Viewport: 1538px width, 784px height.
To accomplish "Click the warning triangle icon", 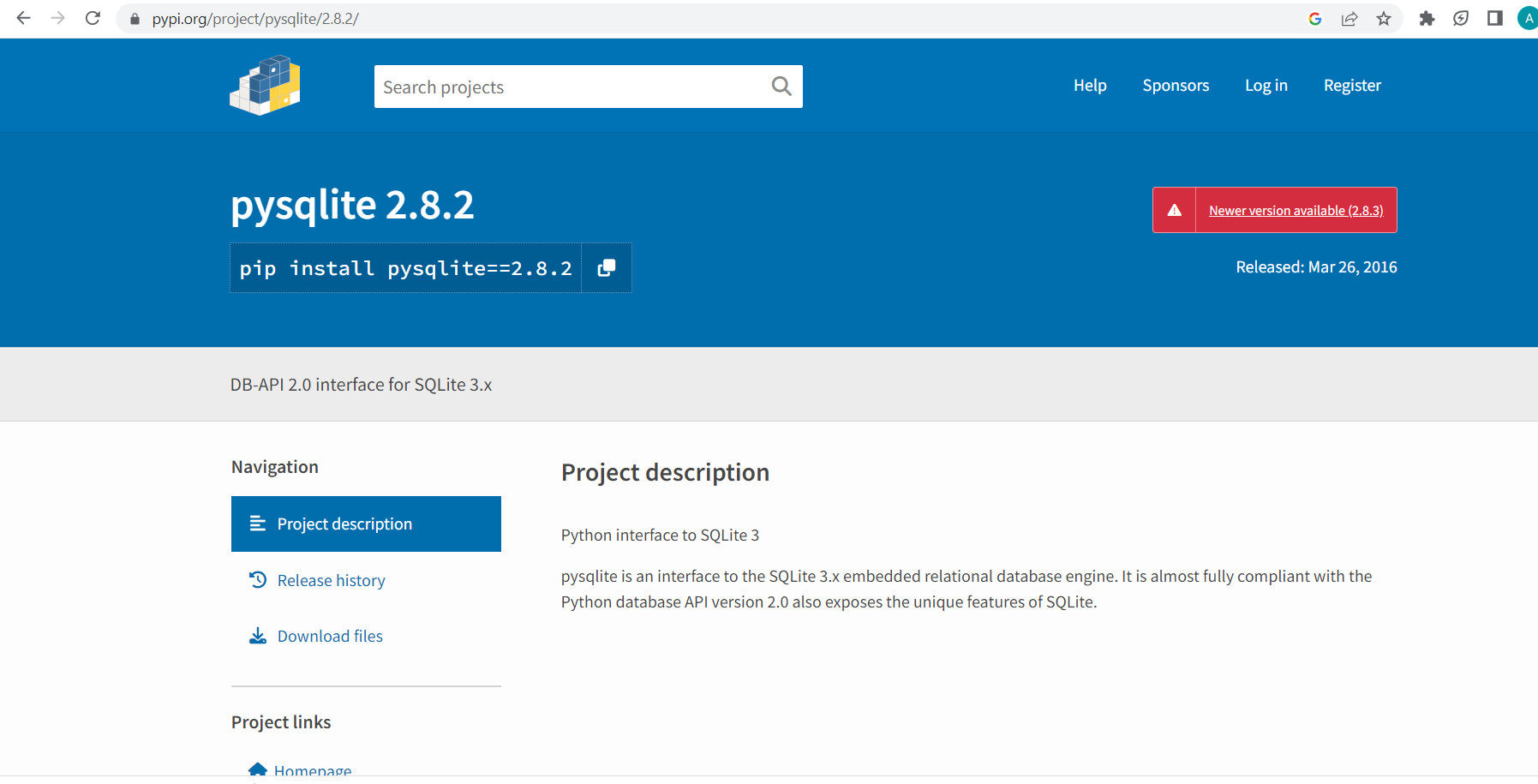I will click(1175, 210).
